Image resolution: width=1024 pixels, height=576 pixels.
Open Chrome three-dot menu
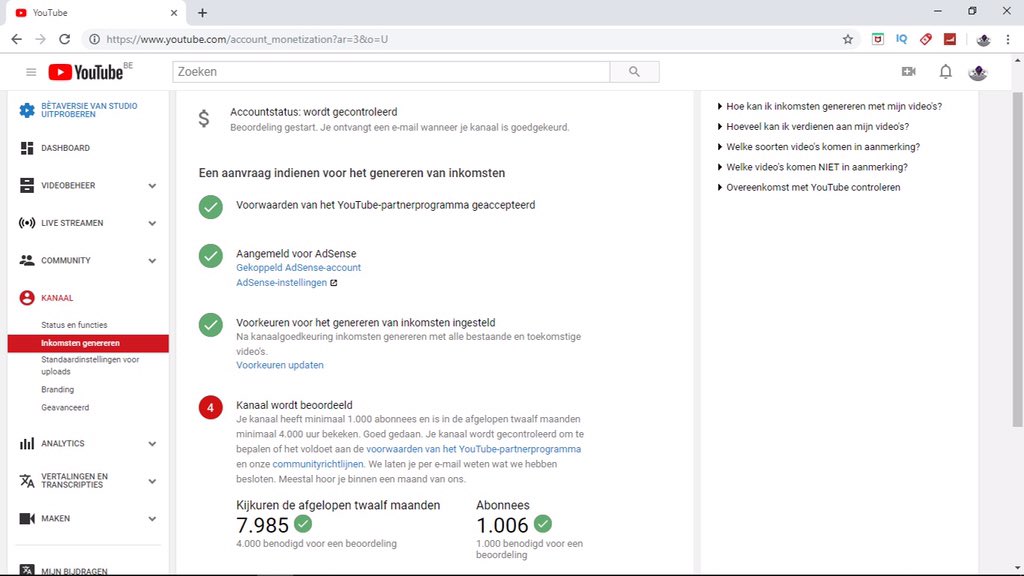pos(1008,39)
